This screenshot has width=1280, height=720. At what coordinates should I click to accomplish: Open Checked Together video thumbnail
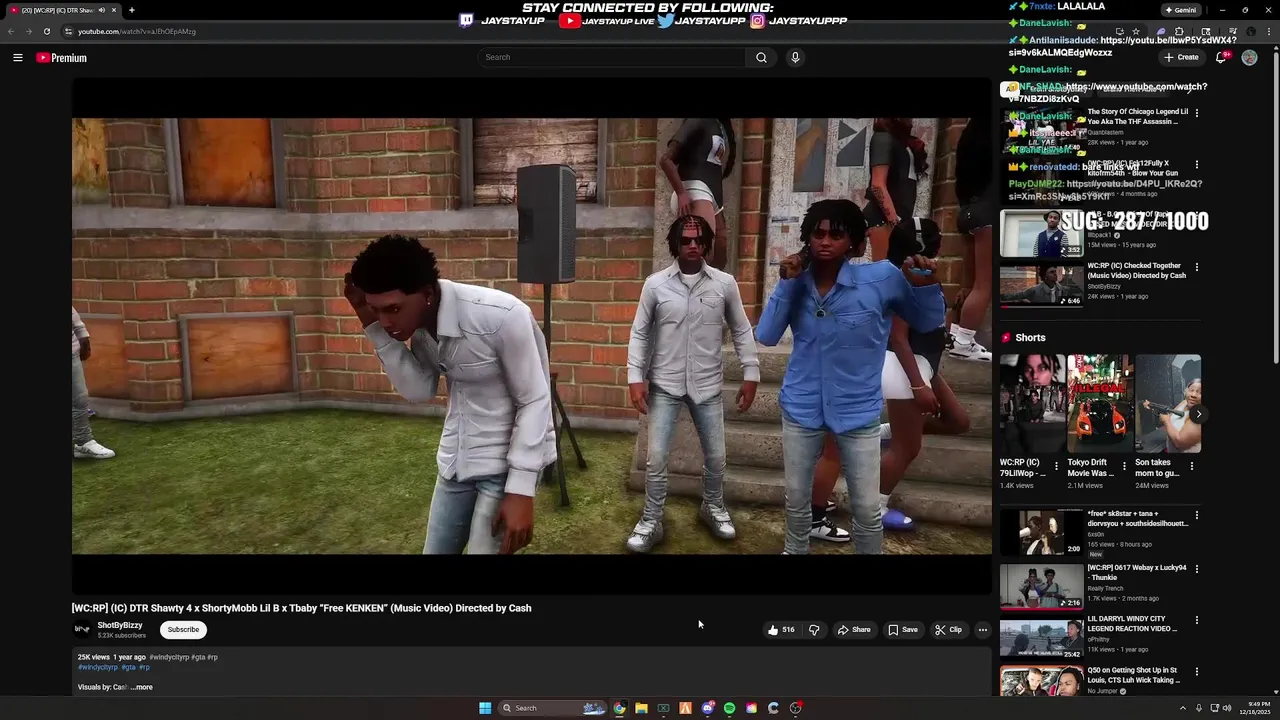point(1041,284)
